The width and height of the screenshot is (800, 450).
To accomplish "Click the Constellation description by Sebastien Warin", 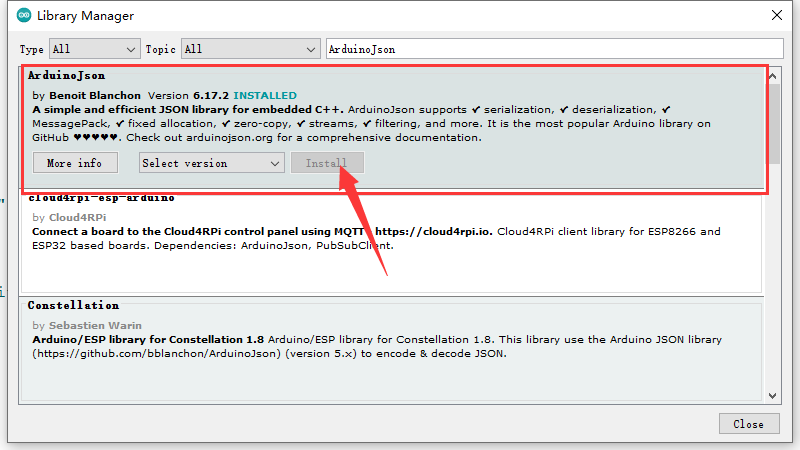I will [377, 346].
